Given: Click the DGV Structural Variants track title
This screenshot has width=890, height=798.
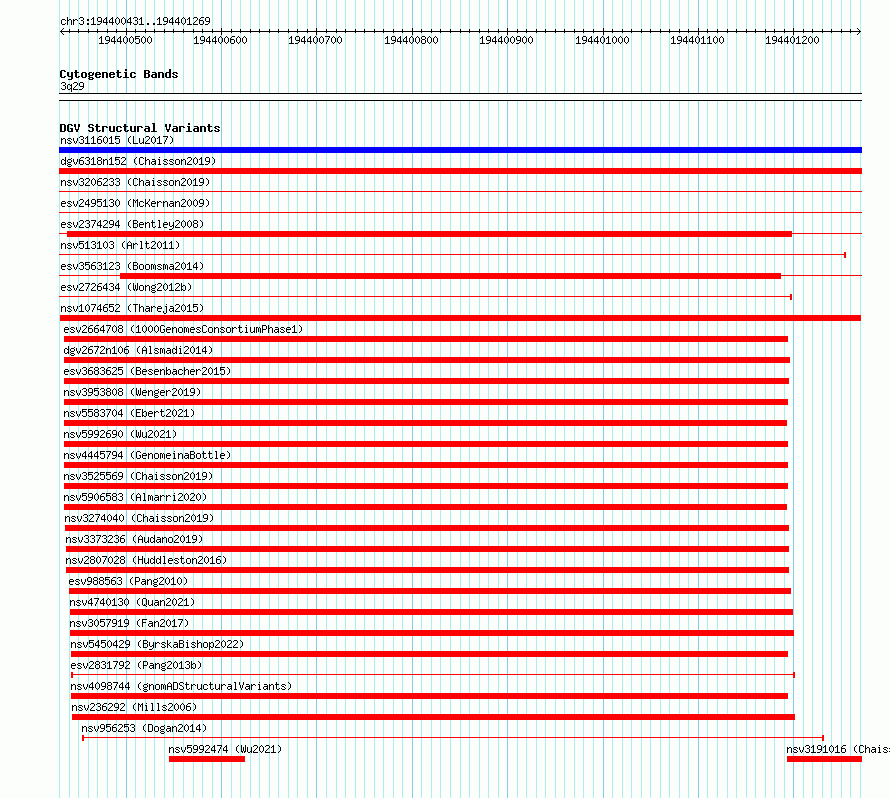Looking at the screenshot, I should (x=140, y=128).
